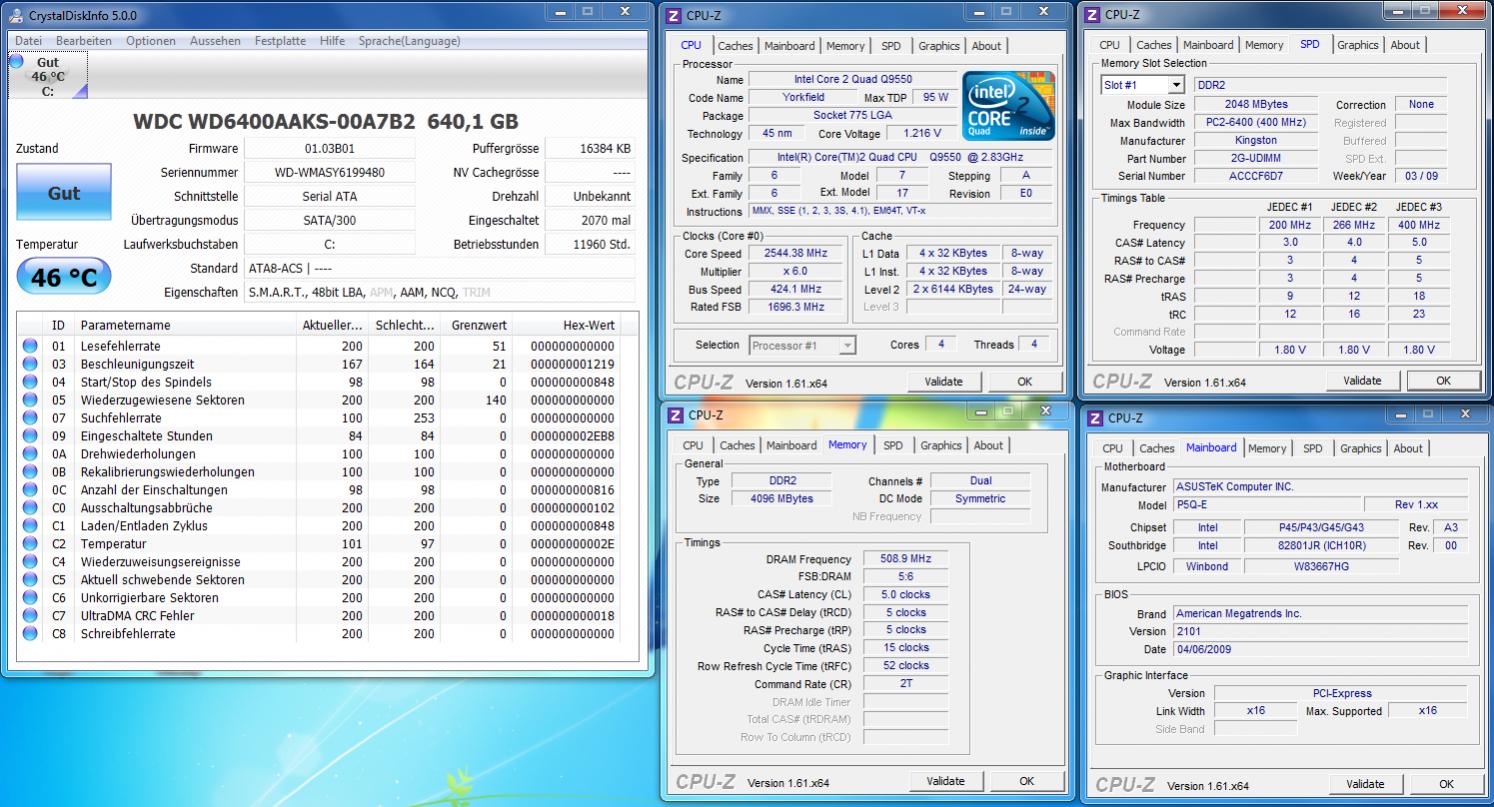1494x807 pixels.
Task: Open the Festplatte menu
Action: (x=281, y=41)
